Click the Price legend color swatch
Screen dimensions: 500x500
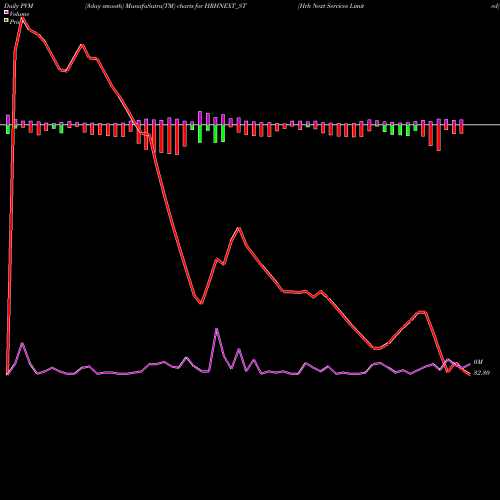click(6, 21)
